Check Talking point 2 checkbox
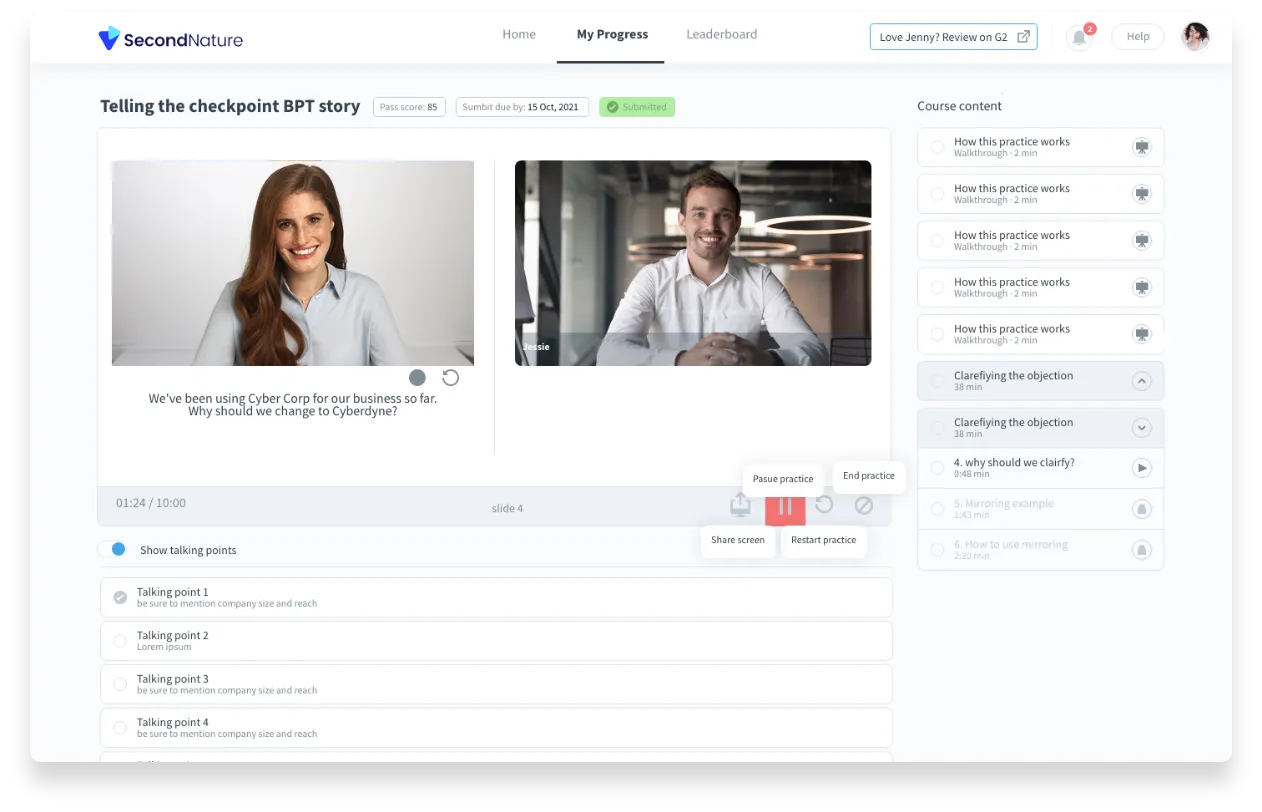 (x=120, y=641)
